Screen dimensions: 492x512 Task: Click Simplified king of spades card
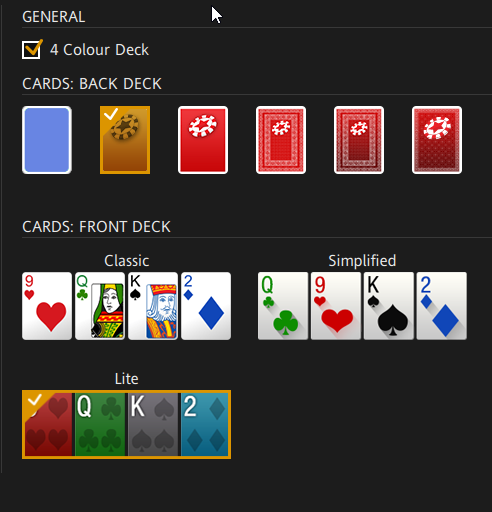click(x=389, y=306)
